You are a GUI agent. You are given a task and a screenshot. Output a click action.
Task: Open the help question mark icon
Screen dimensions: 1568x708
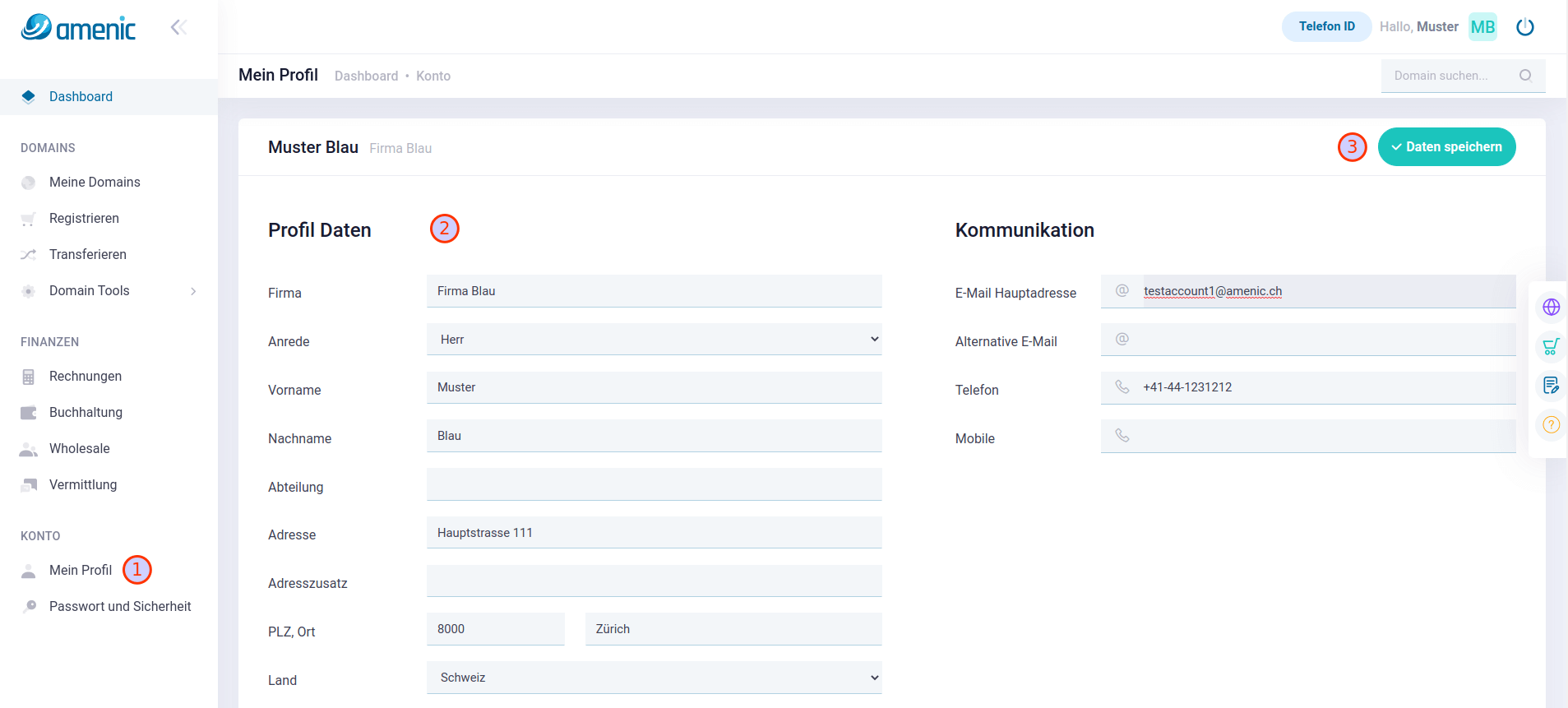pos(1551,424)
